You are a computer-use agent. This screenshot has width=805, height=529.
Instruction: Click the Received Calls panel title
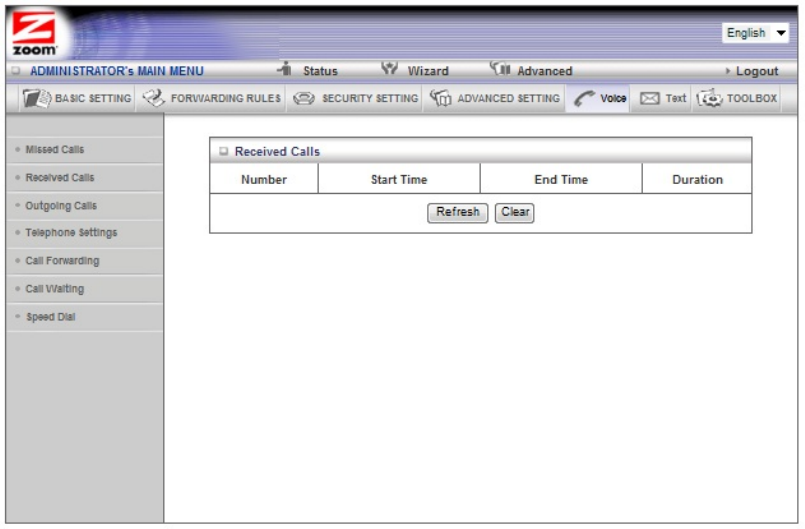click(x=277, y=152)
